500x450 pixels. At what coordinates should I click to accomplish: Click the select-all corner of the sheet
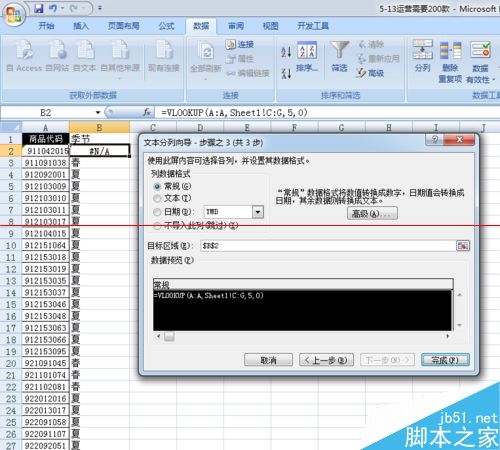click(x=11, y=127)
